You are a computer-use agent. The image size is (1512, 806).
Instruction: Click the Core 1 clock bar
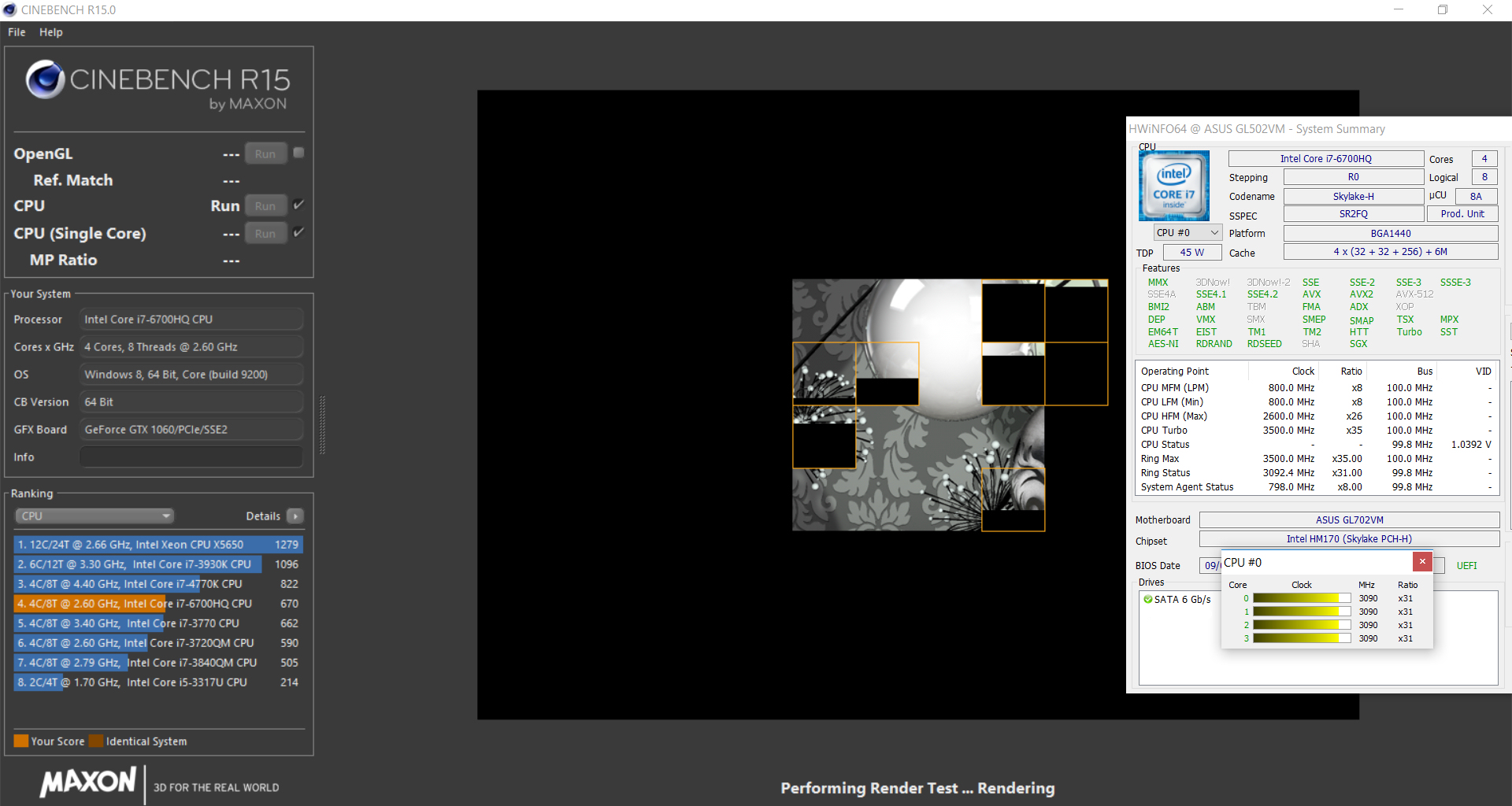tap(1302, 612)
